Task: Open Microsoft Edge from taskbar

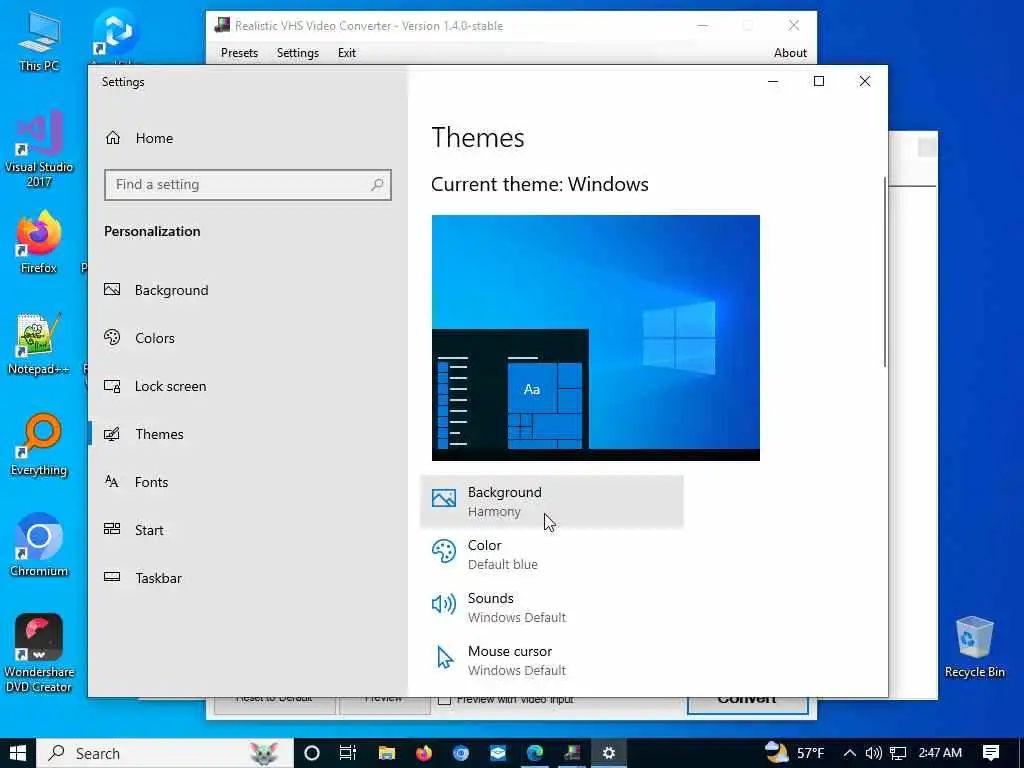Action: [x=535, y=753]
